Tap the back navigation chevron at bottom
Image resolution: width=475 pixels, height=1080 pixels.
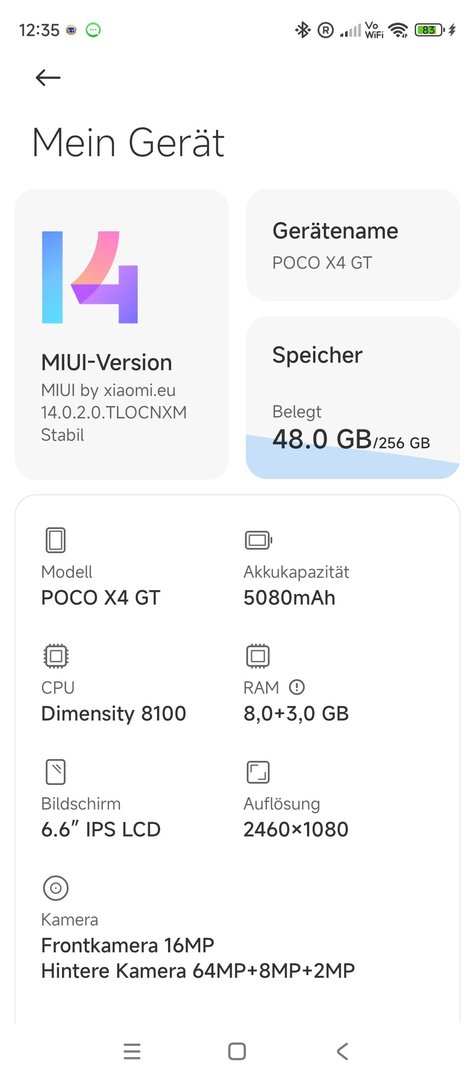342,1051
